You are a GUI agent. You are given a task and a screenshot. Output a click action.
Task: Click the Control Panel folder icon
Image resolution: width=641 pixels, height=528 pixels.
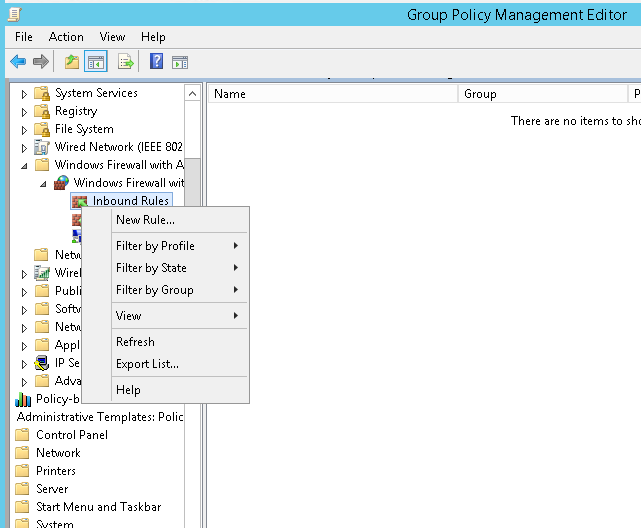coord(22,435)
